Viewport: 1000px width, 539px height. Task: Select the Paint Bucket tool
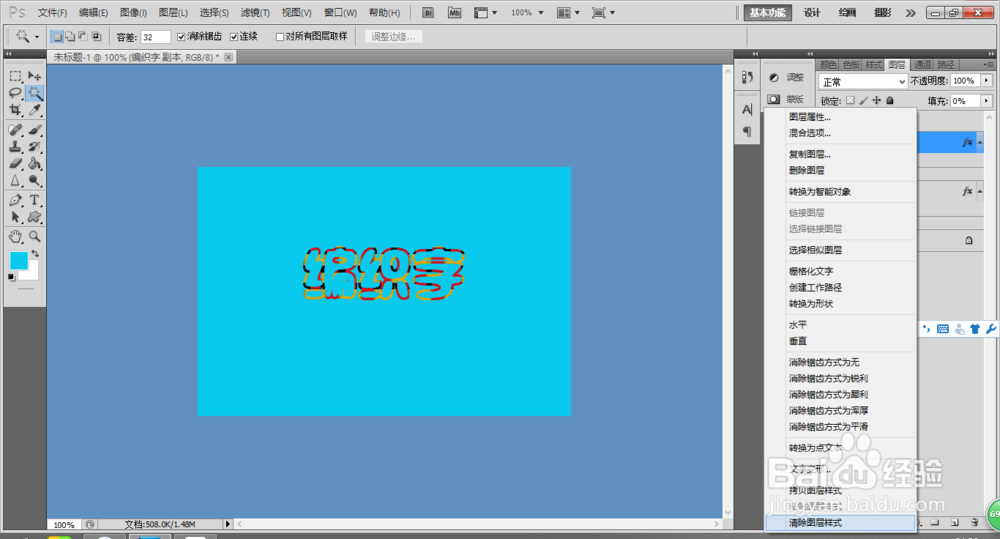coord(34,163)
